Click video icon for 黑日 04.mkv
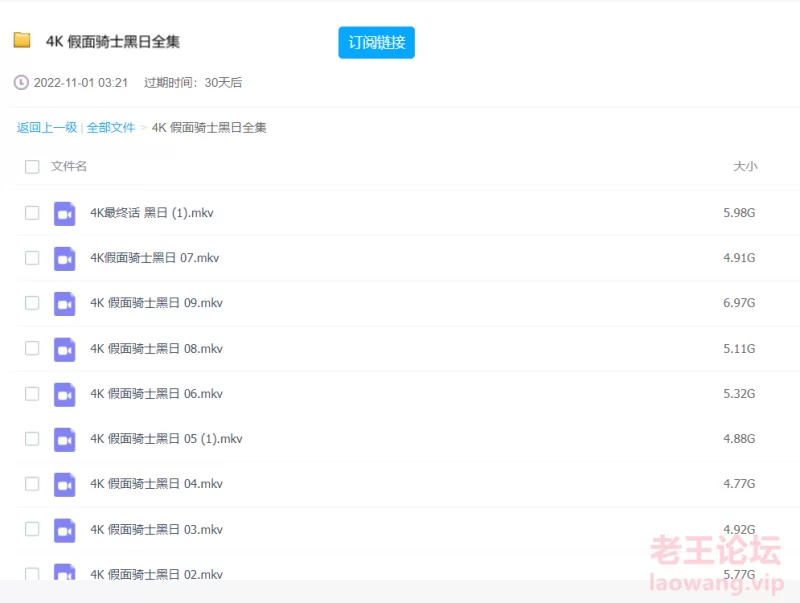Viewport: 800px width, 603px height. tap(65, 484)
